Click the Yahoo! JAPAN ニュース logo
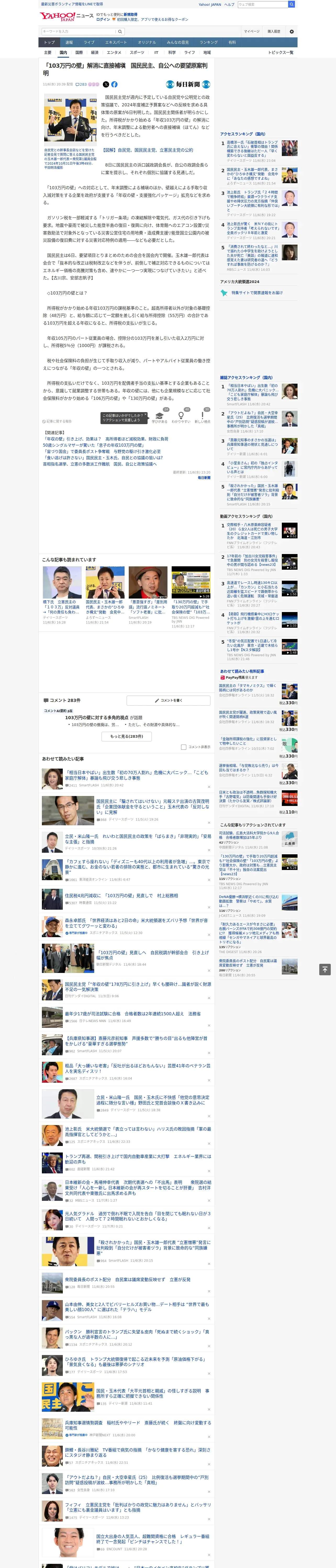The height and width of the screenshot is (1568, 336). pyautogui.click(x=66, y=16)
